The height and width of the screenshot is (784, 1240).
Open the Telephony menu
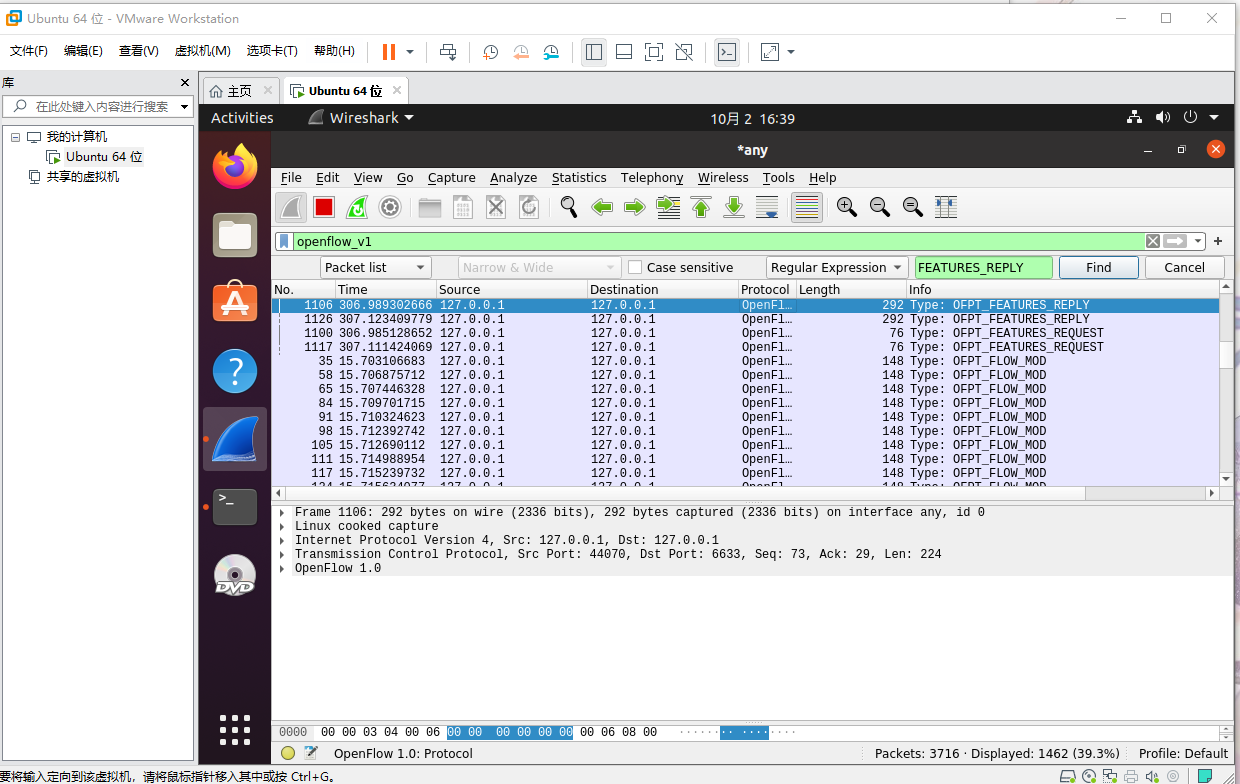pos(652,177)
